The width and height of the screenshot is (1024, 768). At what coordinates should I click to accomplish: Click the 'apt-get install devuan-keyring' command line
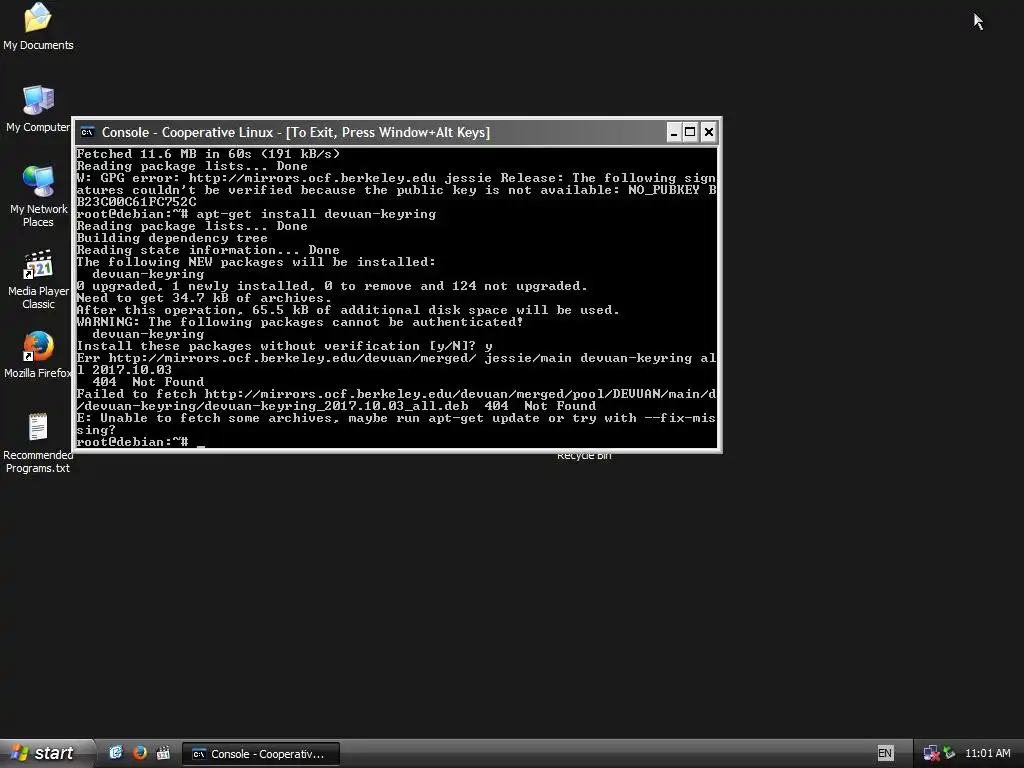click(x=256, y=214)
